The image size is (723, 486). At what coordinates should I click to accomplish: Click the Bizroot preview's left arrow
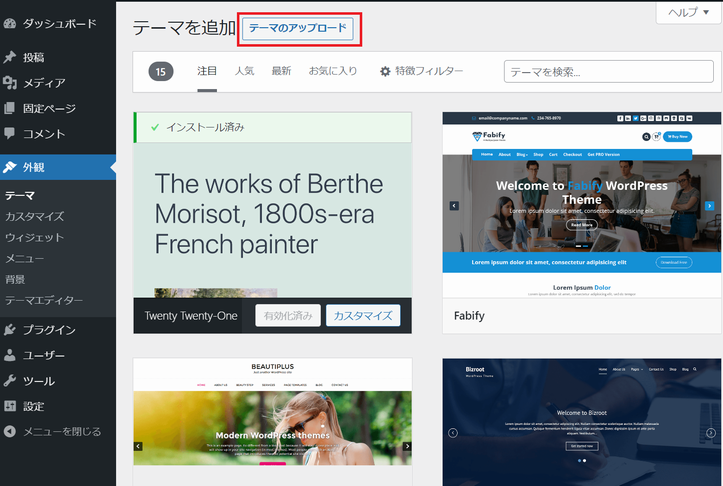click(453, 433)
